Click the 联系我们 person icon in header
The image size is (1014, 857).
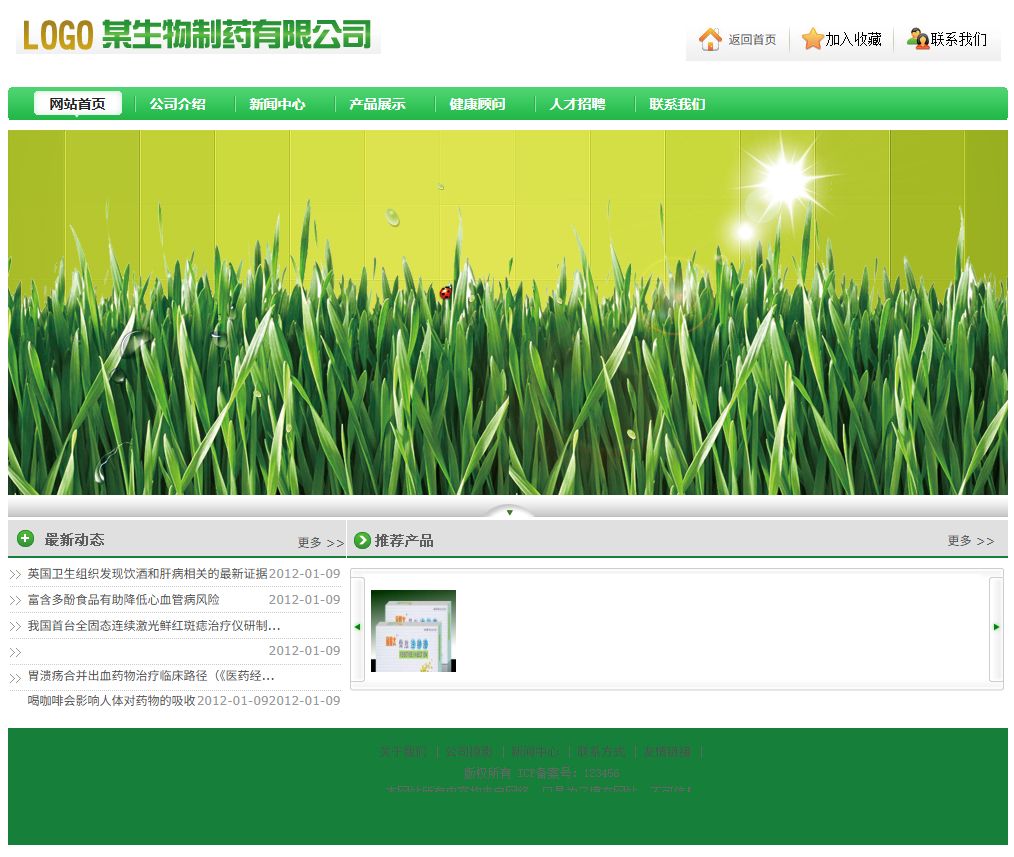[918, 39]
